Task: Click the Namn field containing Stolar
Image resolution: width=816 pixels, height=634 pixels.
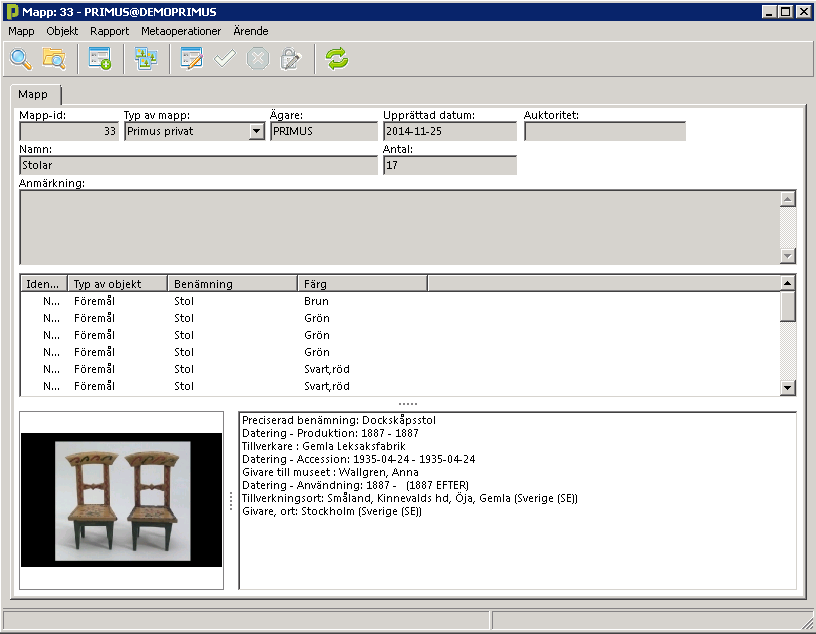Action: (198, 166)
